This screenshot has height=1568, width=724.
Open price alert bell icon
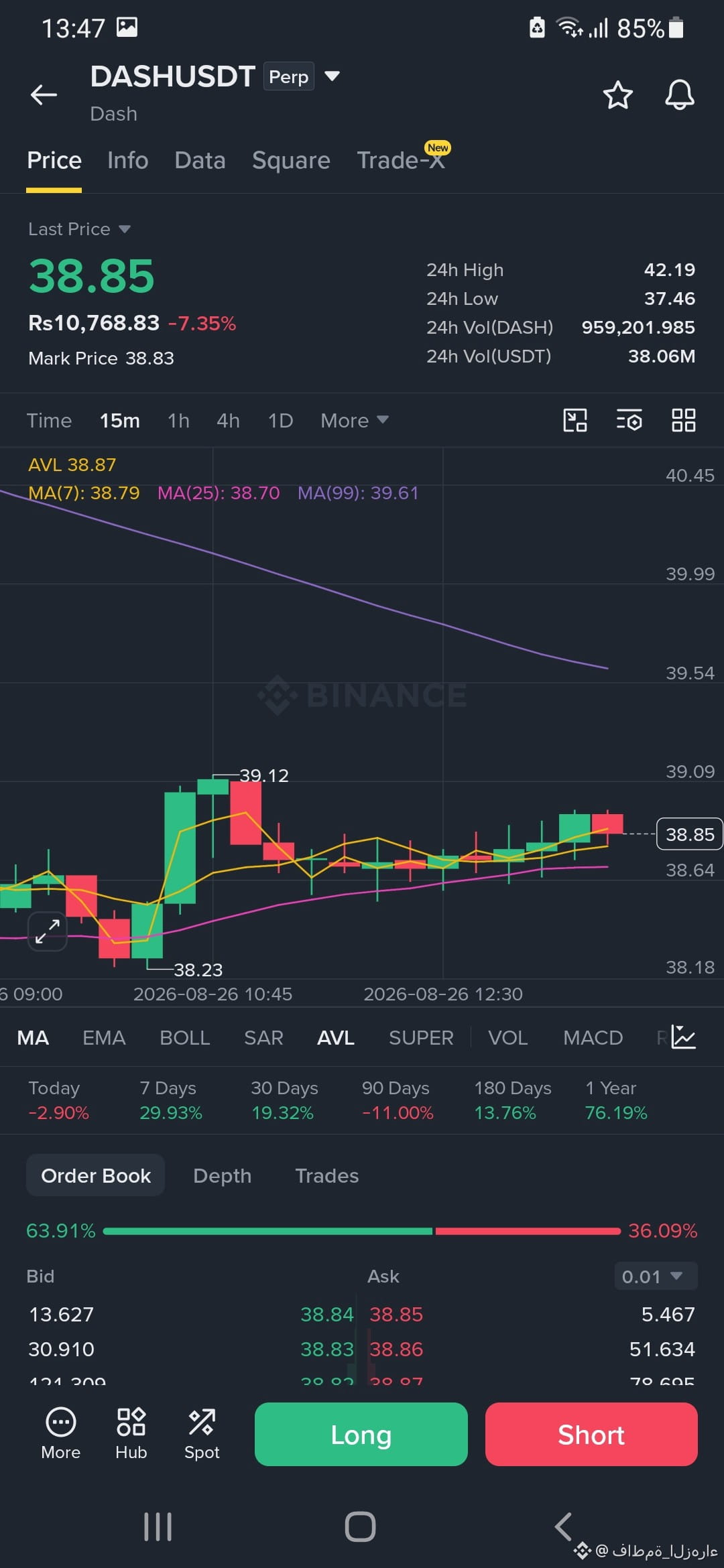[x=679, y=94]
